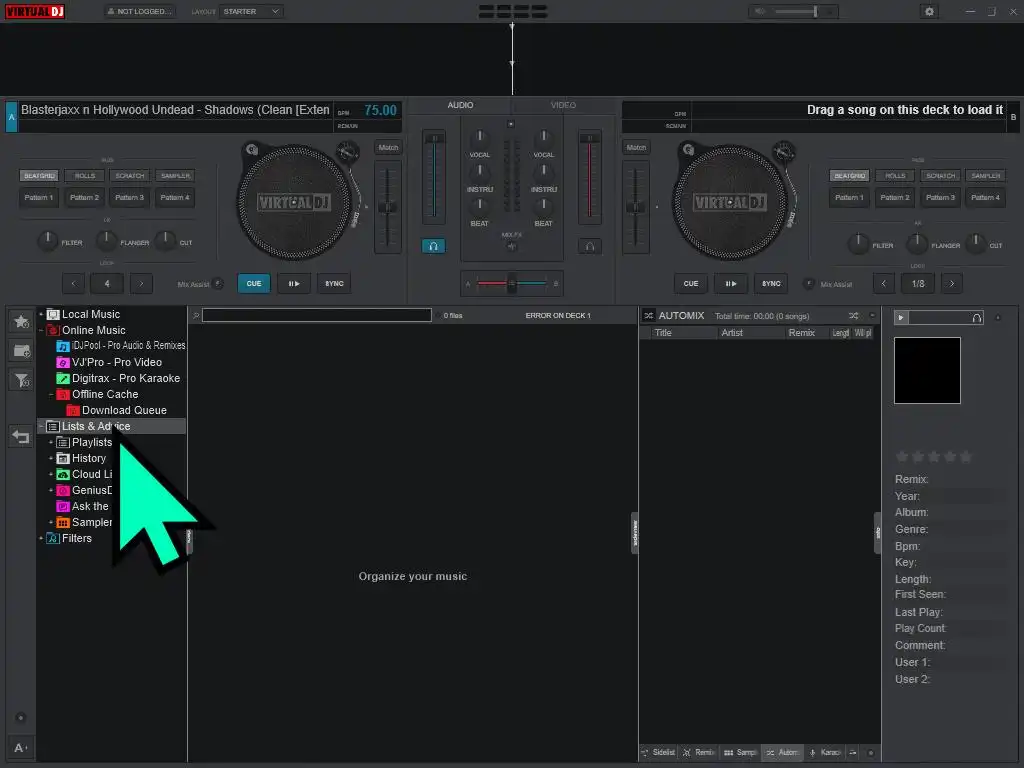1024x768 pixels.
Task: Click the Filters folder icon
Action: coord(54,538)
